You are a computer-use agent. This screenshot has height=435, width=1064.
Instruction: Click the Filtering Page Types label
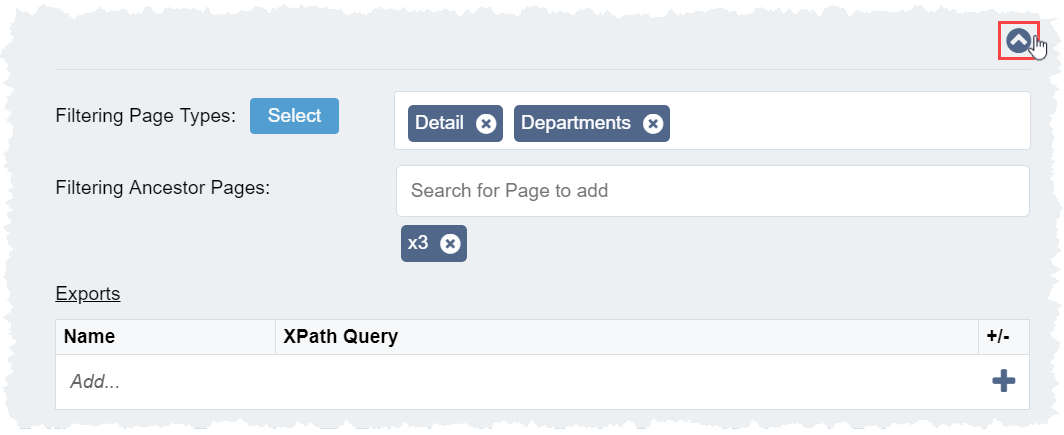[145, 116]
